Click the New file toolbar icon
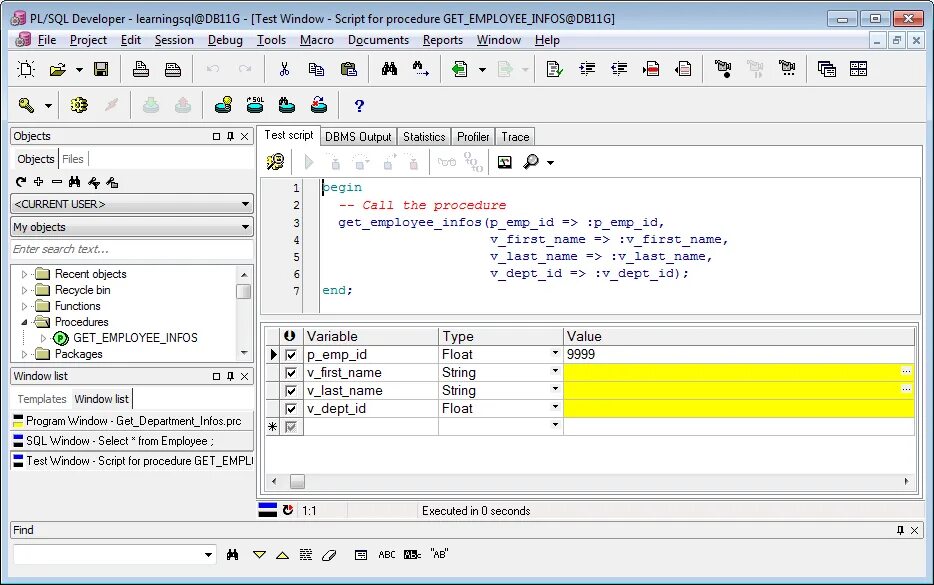 (x=26, y=69)
